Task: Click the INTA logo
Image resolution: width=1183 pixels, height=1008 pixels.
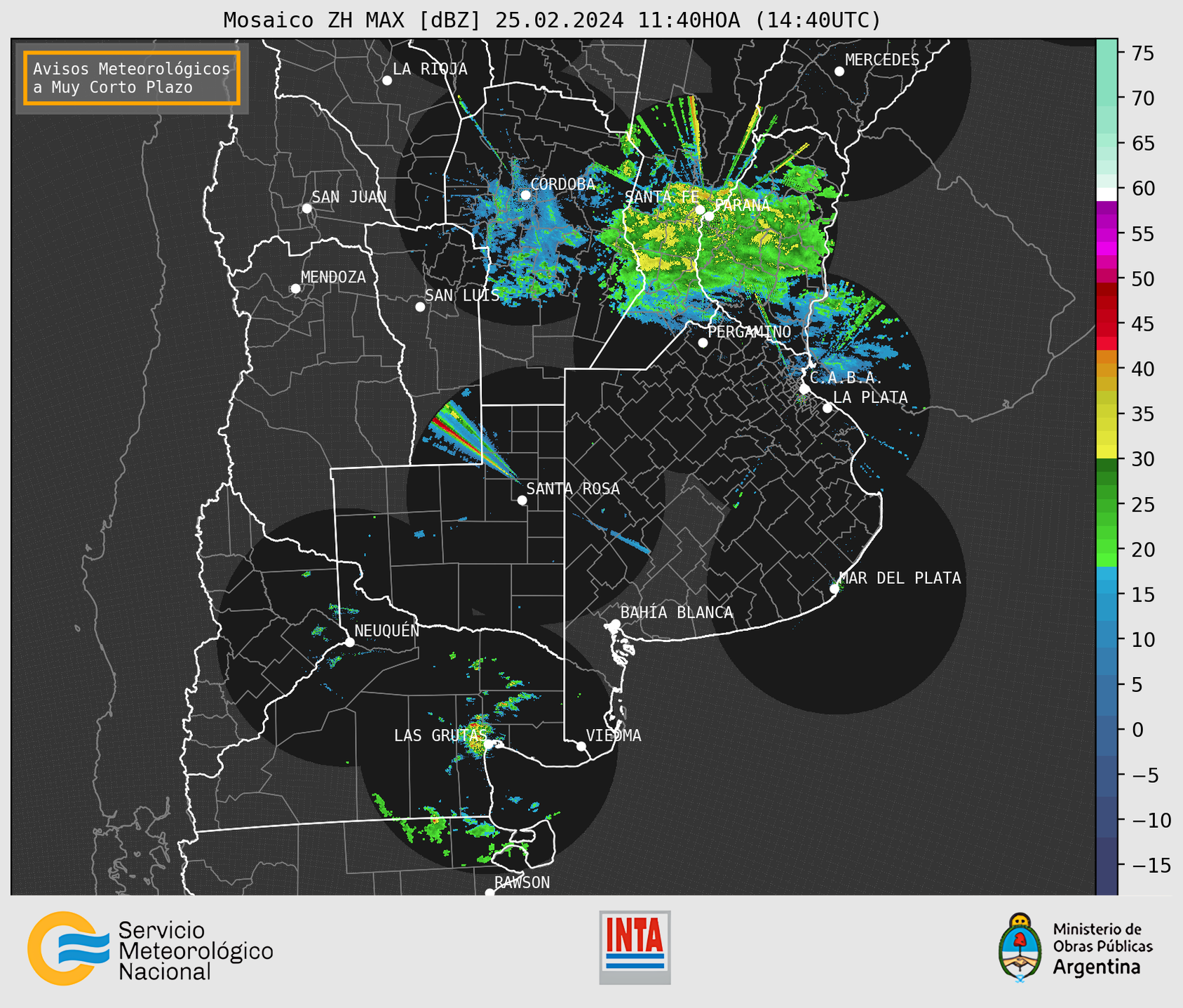Action: (x=635, y=947)
